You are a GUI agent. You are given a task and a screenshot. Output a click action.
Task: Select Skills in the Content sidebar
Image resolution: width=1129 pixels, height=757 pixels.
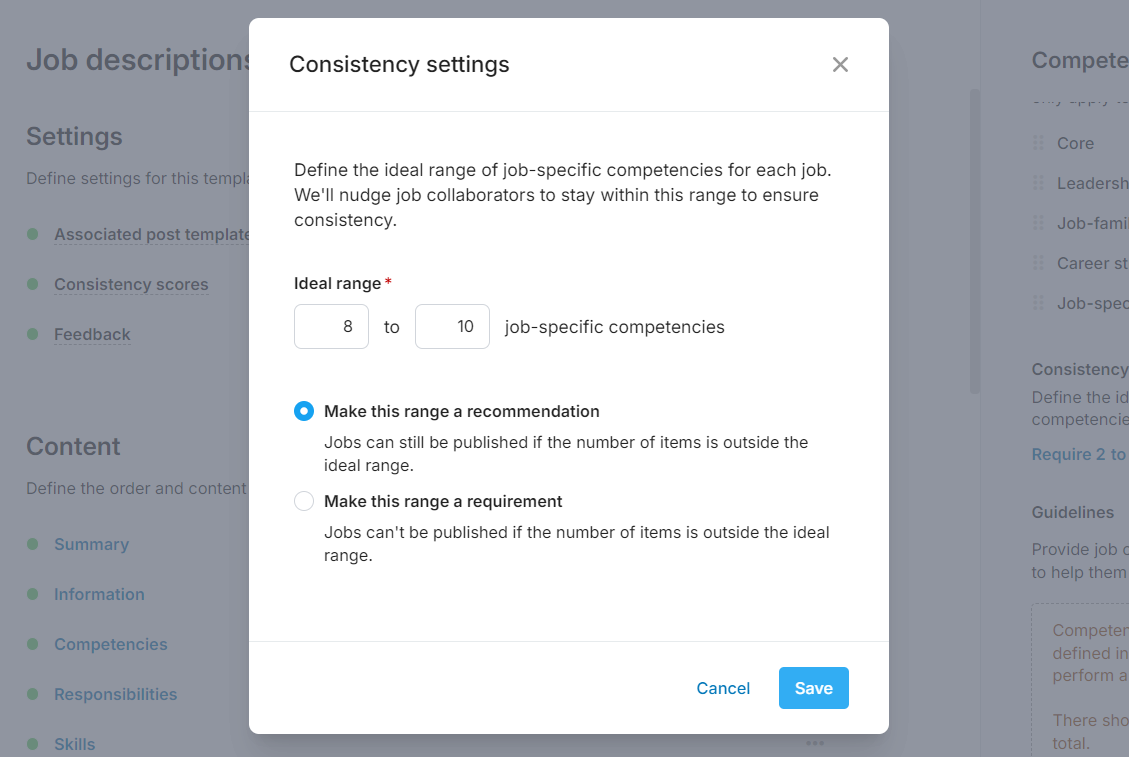(74, 743)
